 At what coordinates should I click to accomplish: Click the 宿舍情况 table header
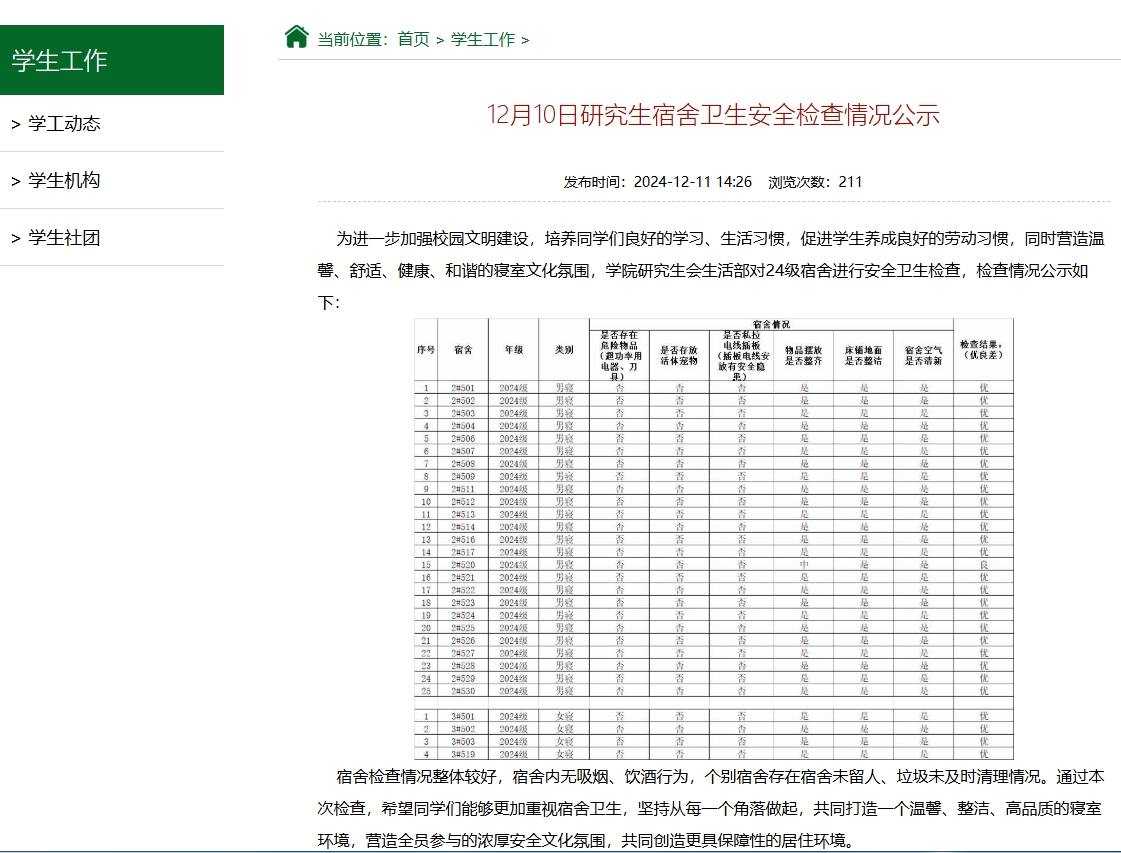770,324
